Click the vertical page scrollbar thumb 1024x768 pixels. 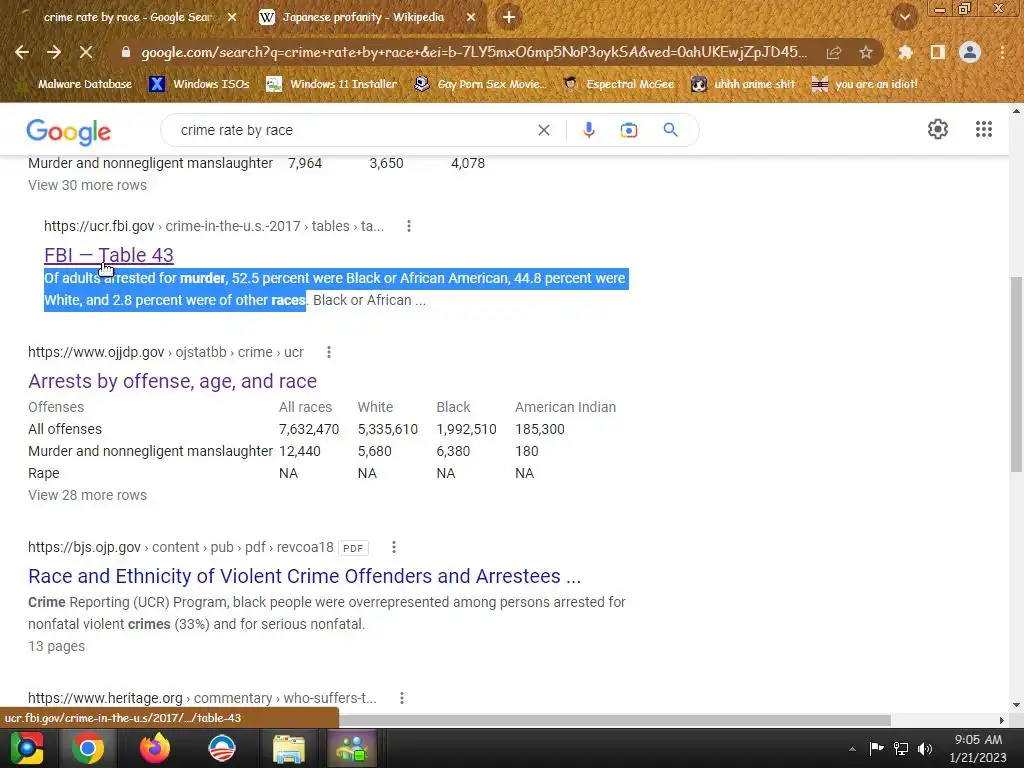click(1016, 374)
